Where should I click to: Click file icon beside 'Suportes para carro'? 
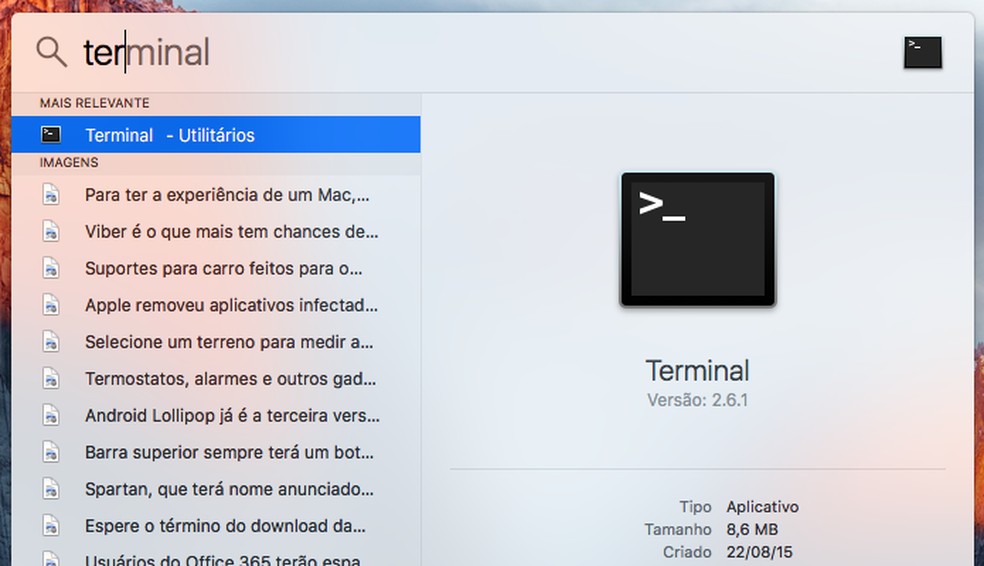click(x=51, y=269)
